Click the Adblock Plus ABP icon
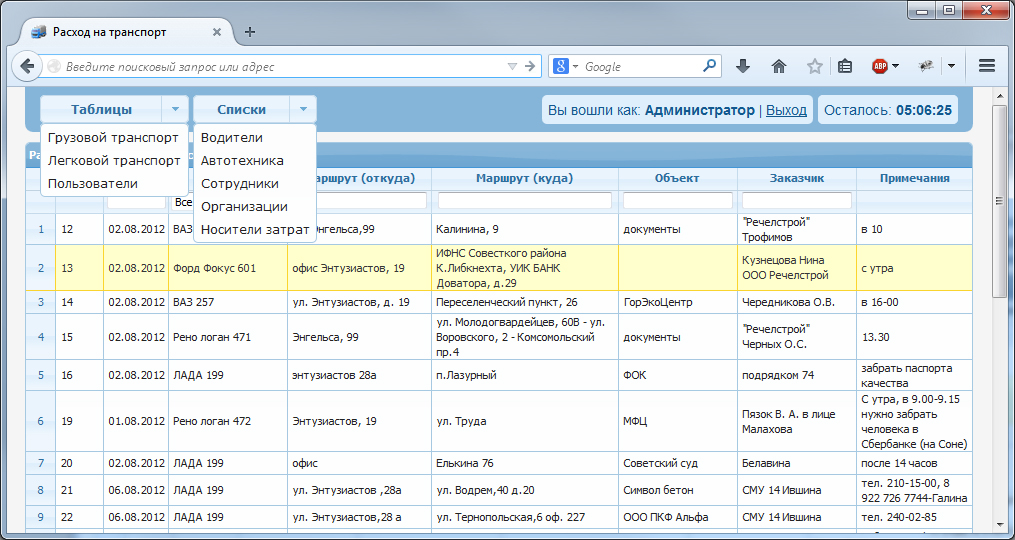1015x540 pixels. [879, 66]
